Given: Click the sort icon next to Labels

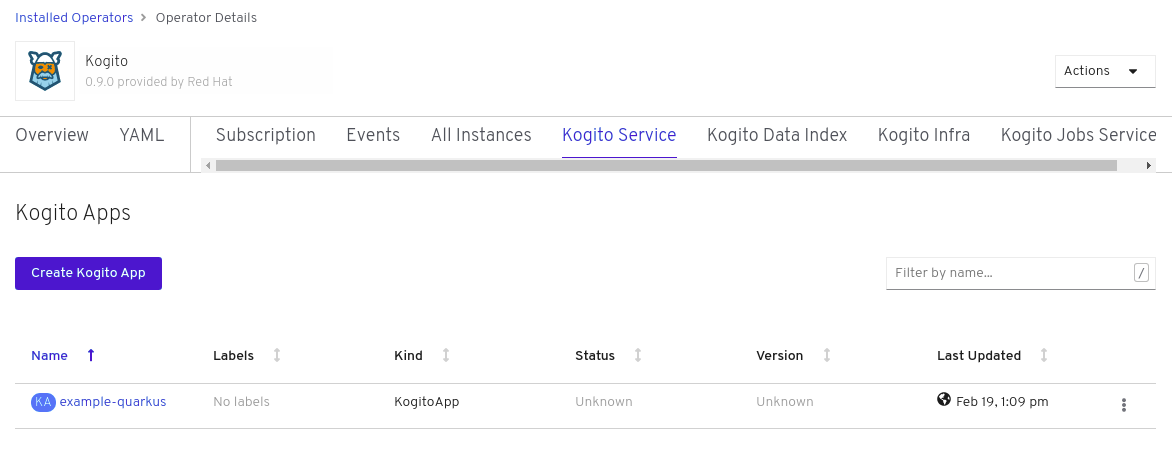Looking at the screenshot, I should click(x=277, y=356).
